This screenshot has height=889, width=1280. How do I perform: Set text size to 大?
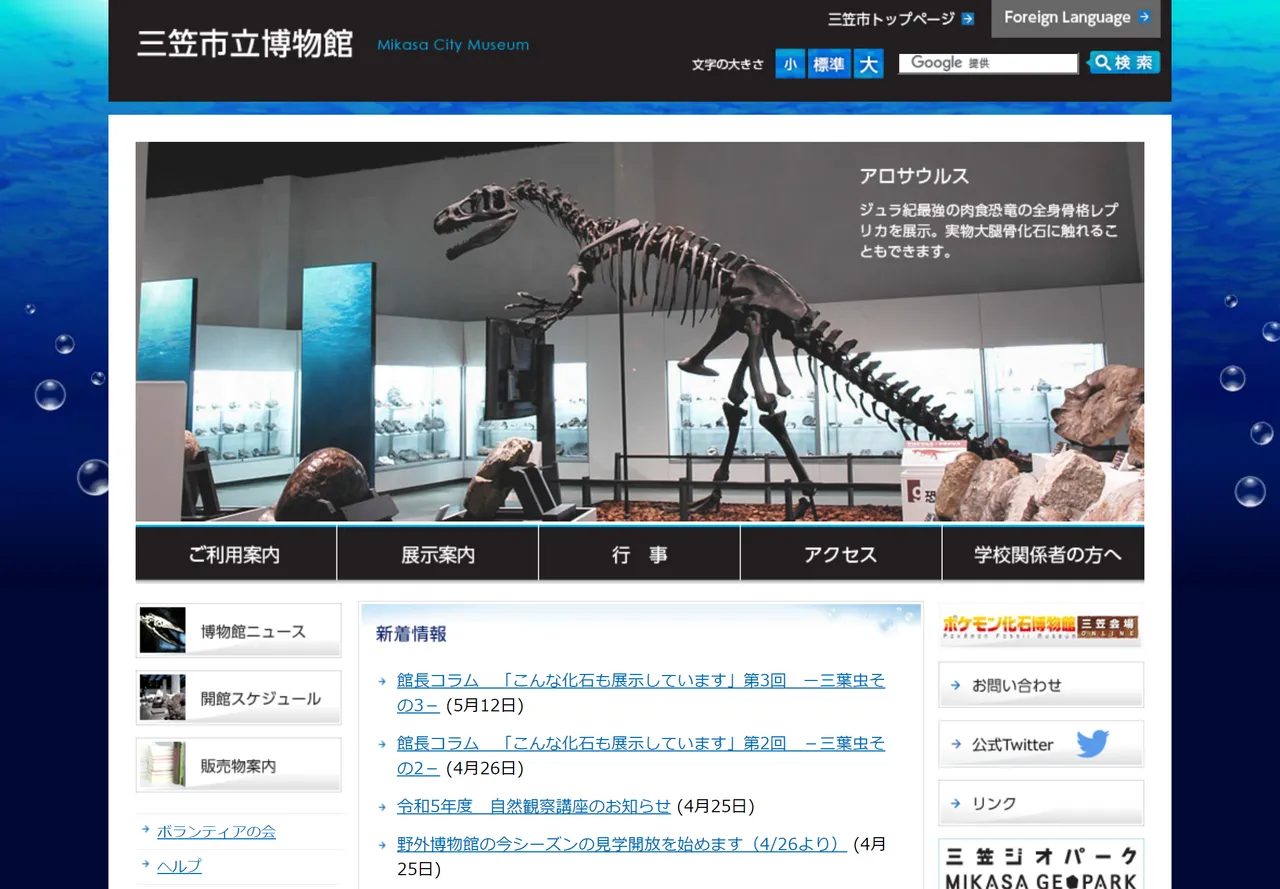(x=868, y=64)
